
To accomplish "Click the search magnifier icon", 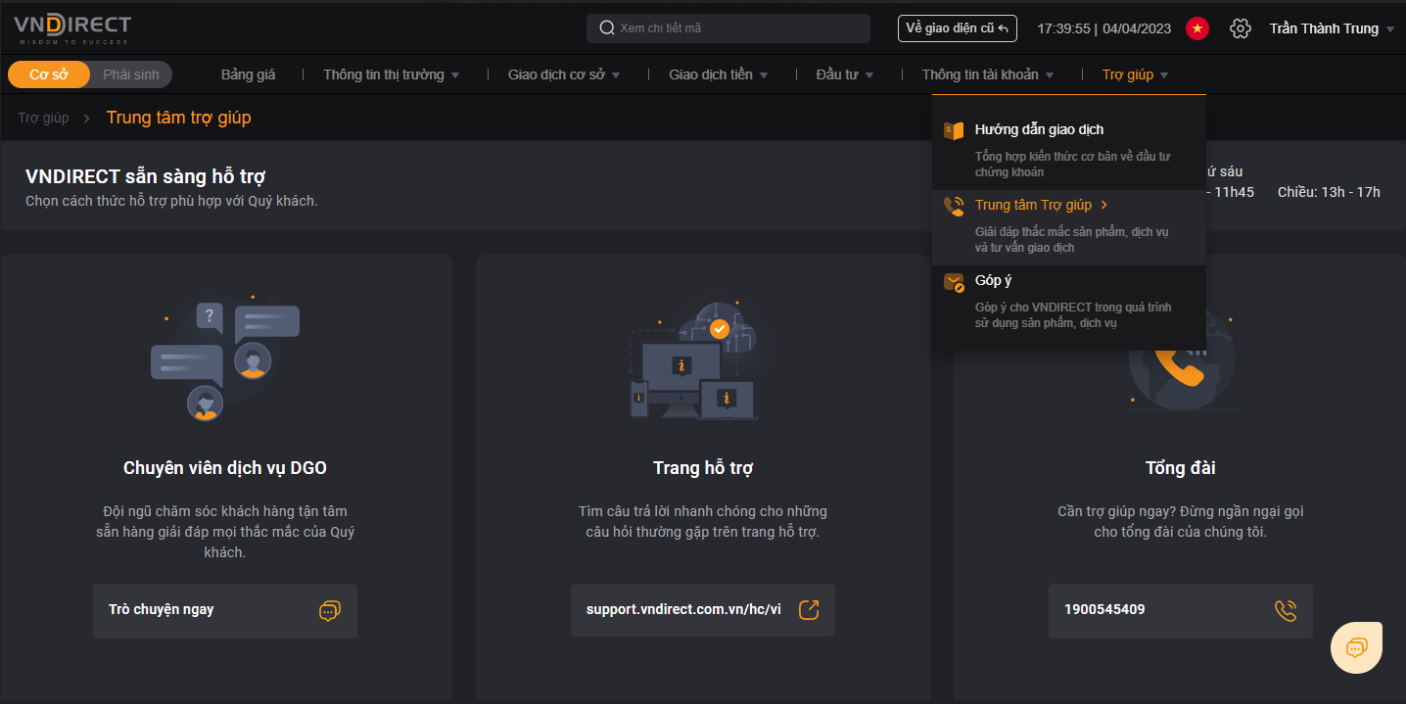I will point(607,28).
